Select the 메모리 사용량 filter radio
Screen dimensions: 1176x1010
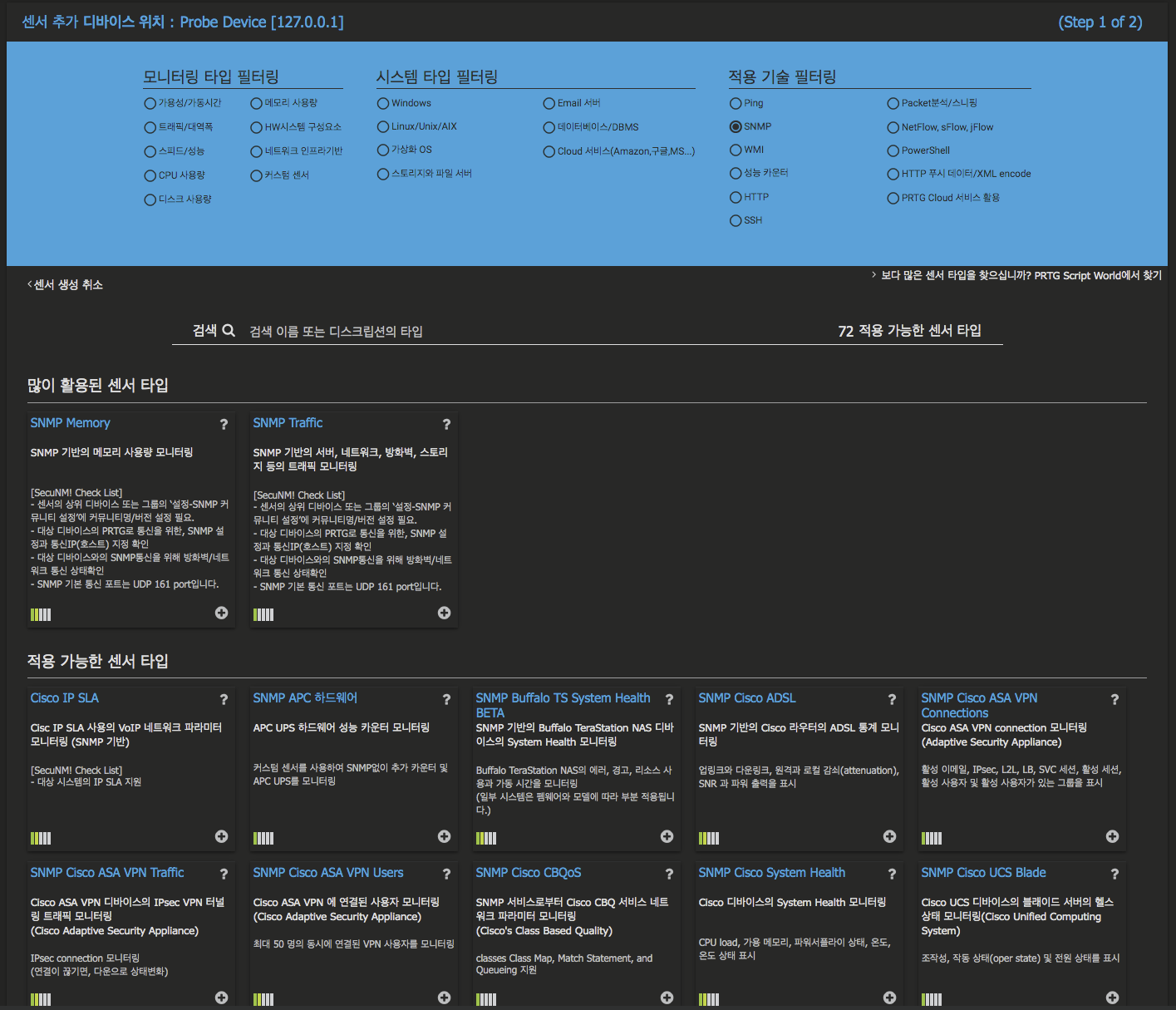(x=256, y=104)
